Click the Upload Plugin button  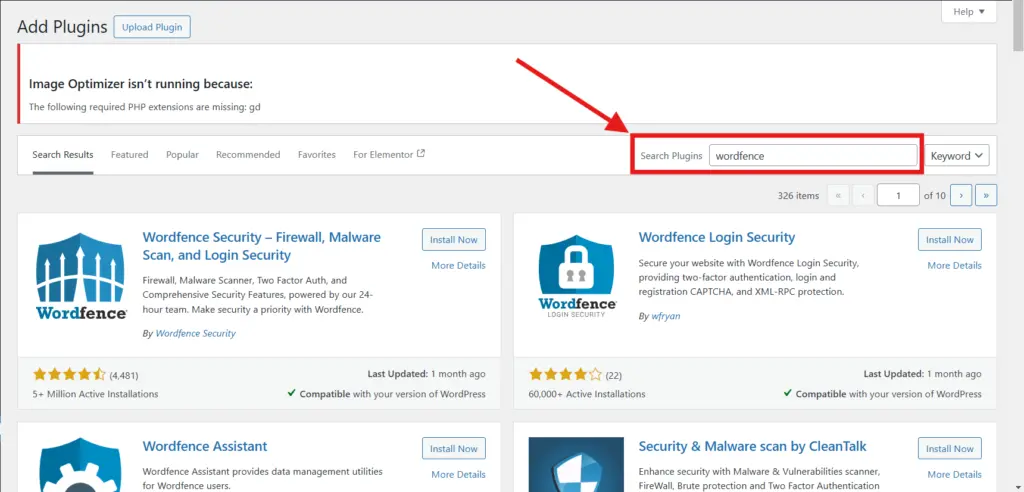click(x=152, y=27)
